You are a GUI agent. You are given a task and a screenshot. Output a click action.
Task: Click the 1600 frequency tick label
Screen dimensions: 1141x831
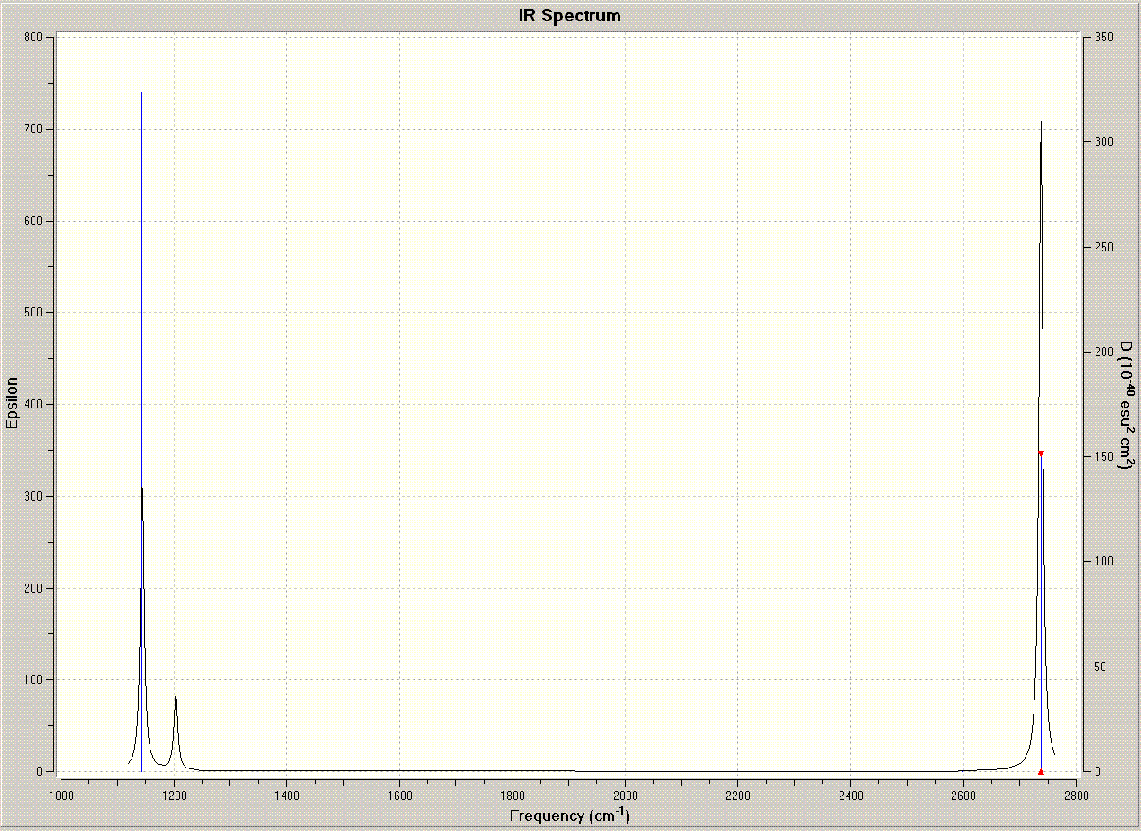pyautogui.click(x=399, y=795)
